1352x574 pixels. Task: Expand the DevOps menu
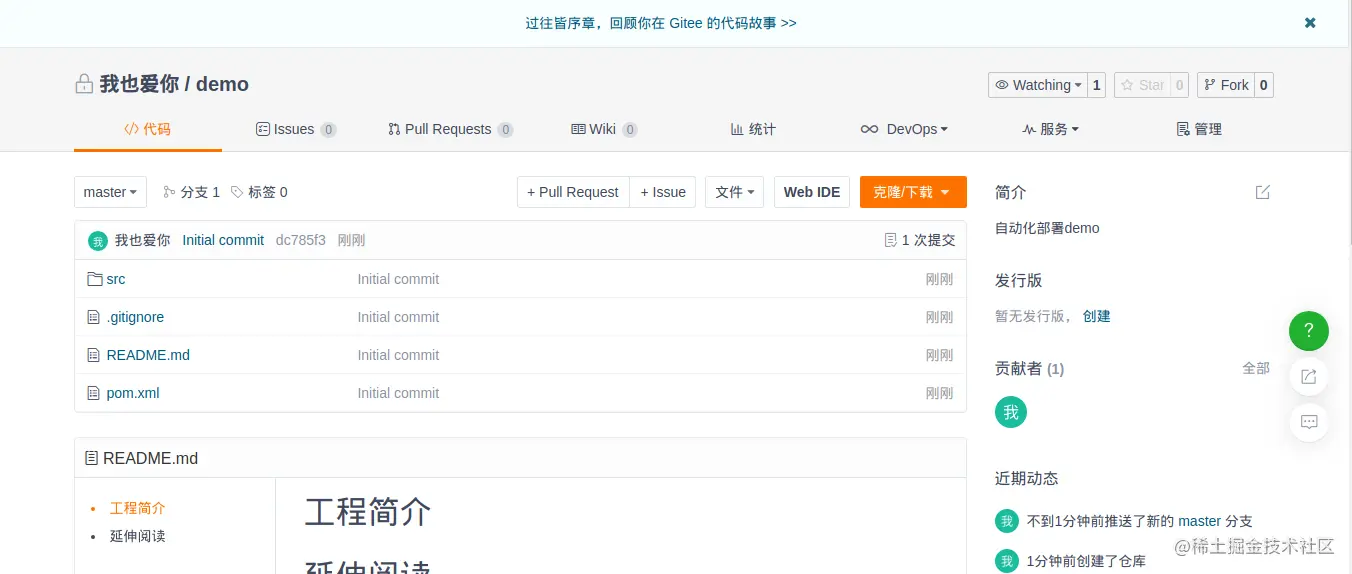pos(904,129)
